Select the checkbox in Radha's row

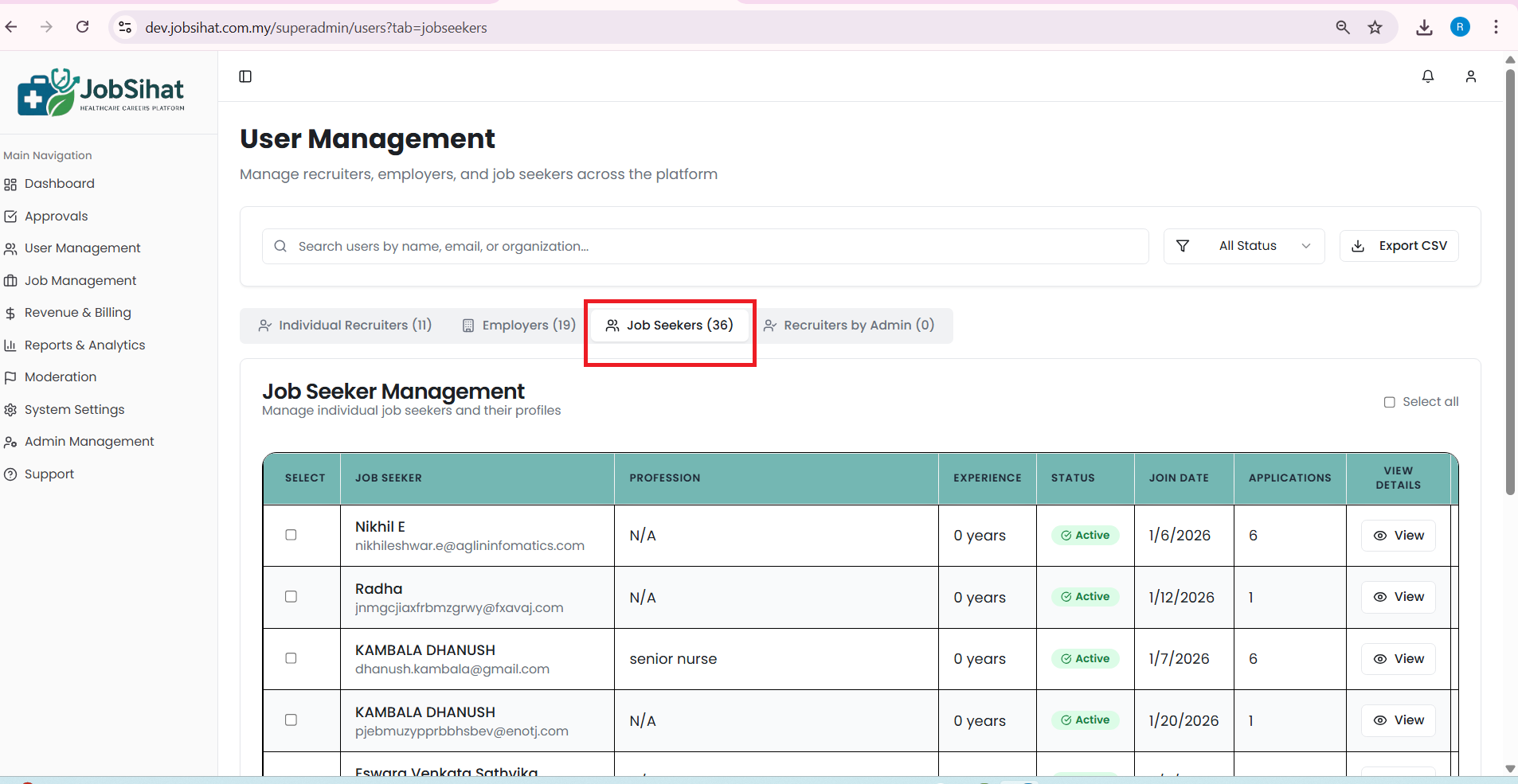point(291,597)
